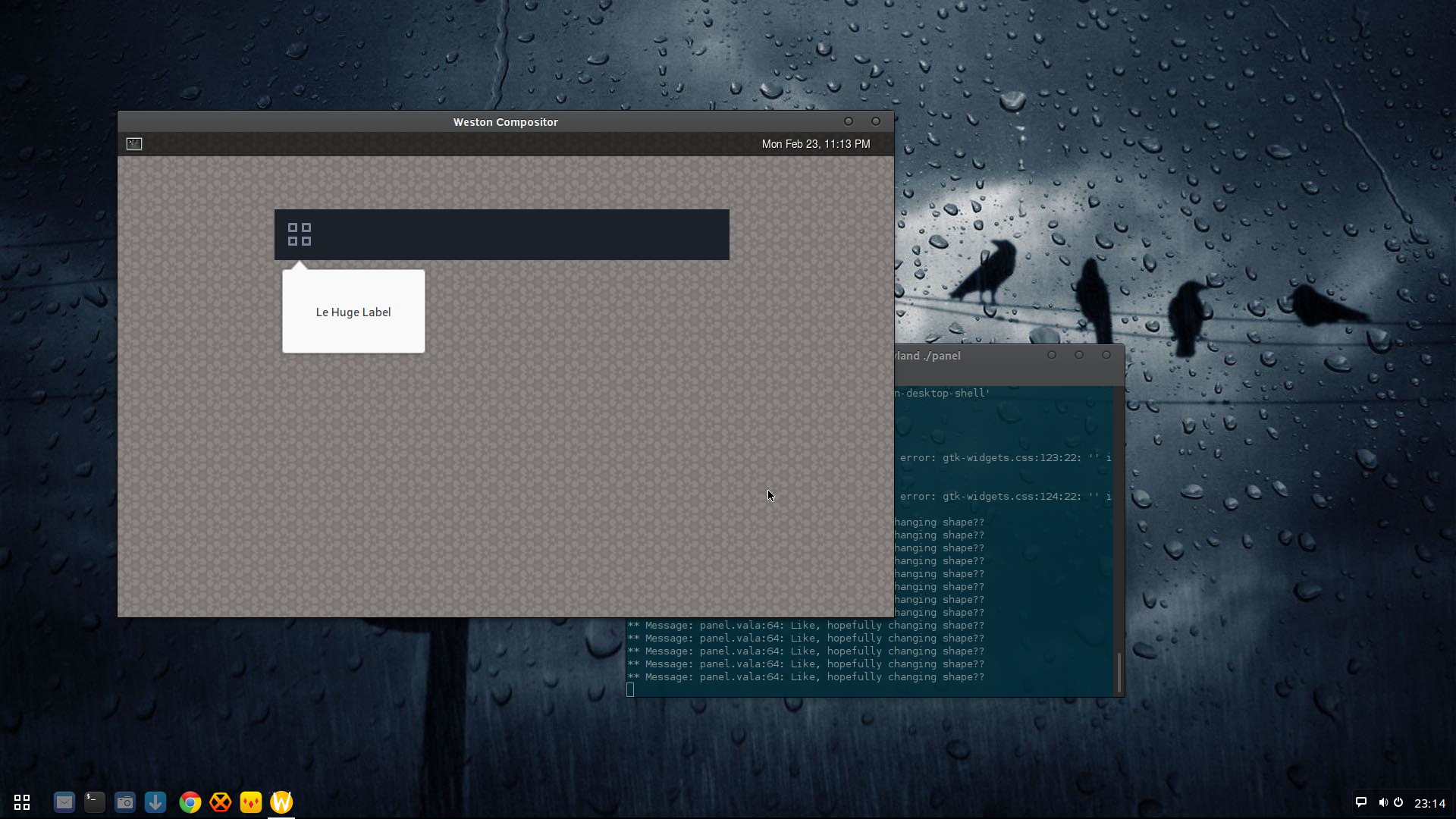Launch Google Chrome from the taskbar

[x=190, y=802]
